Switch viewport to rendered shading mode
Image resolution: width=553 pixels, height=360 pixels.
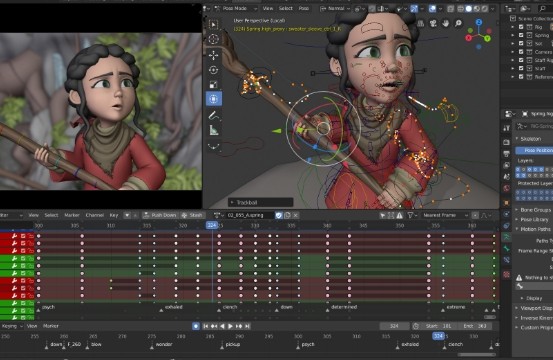pyautogui.click(x=485, y=8)
